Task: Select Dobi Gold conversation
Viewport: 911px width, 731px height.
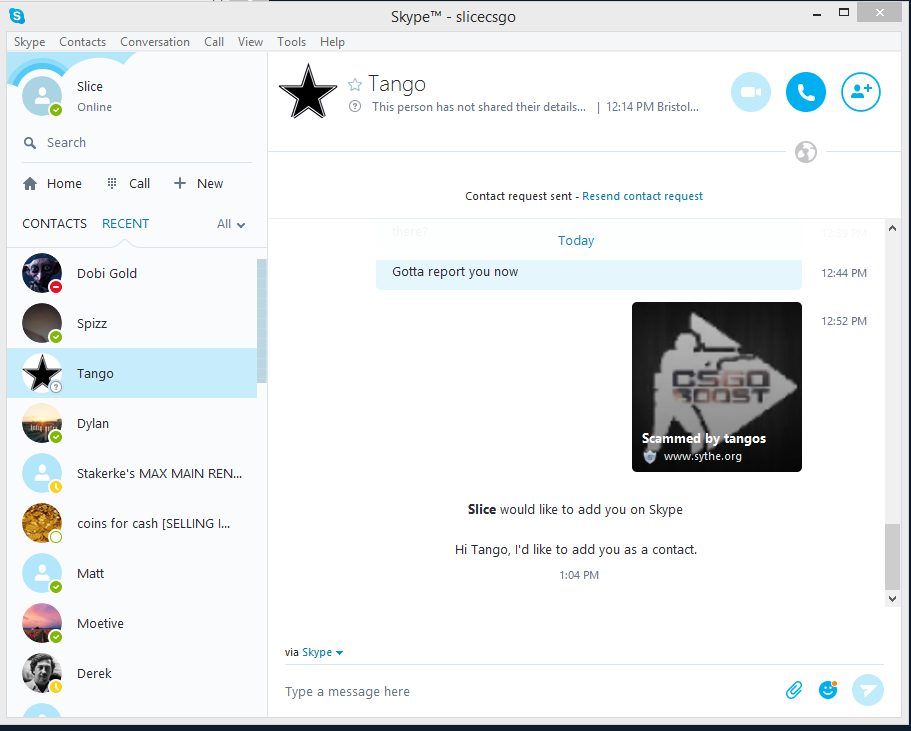Action: click(x=132, y=273)
